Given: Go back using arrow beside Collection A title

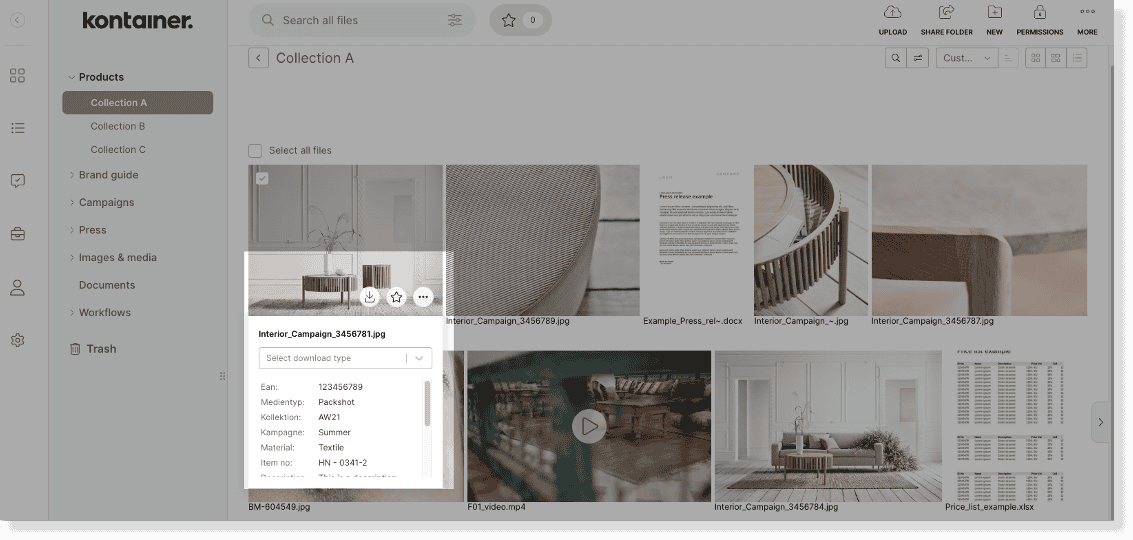Looking at the screenshot, I should (x=258, y=58).
